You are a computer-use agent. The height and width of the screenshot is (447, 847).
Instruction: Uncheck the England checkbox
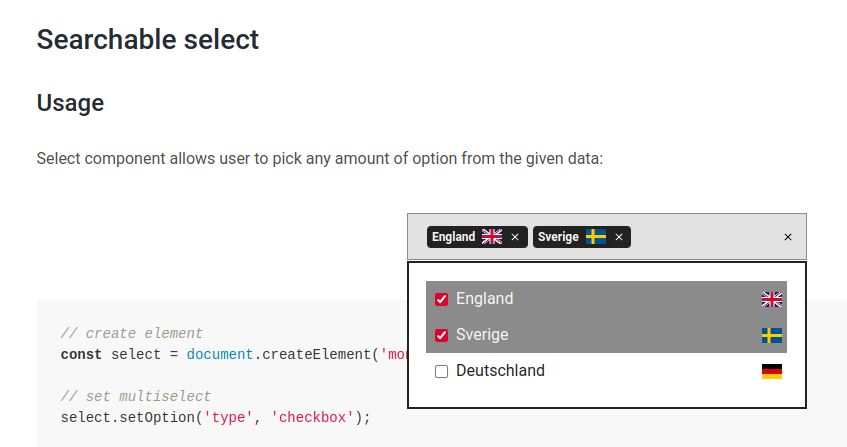pos(441,299)
